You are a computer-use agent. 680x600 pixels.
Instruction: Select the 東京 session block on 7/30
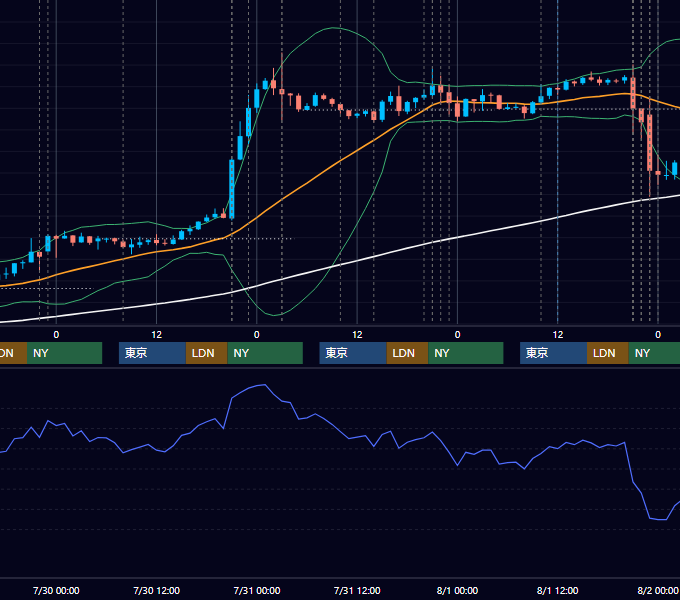pyautogui.click(x=153, y=353)
